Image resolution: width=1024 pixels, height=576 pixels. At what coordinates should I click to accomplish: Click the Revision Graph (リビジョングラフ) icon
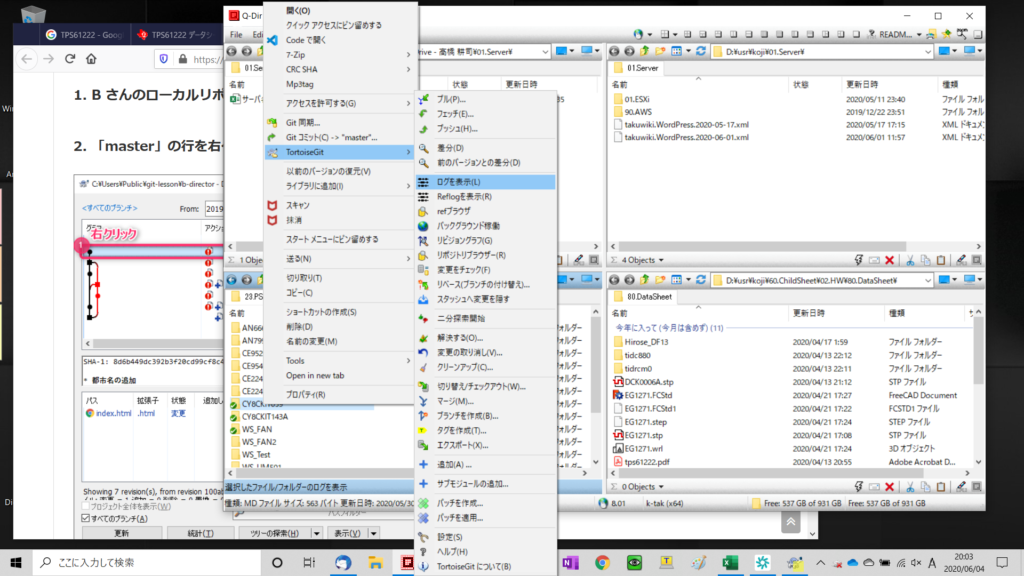click(424, 241)
